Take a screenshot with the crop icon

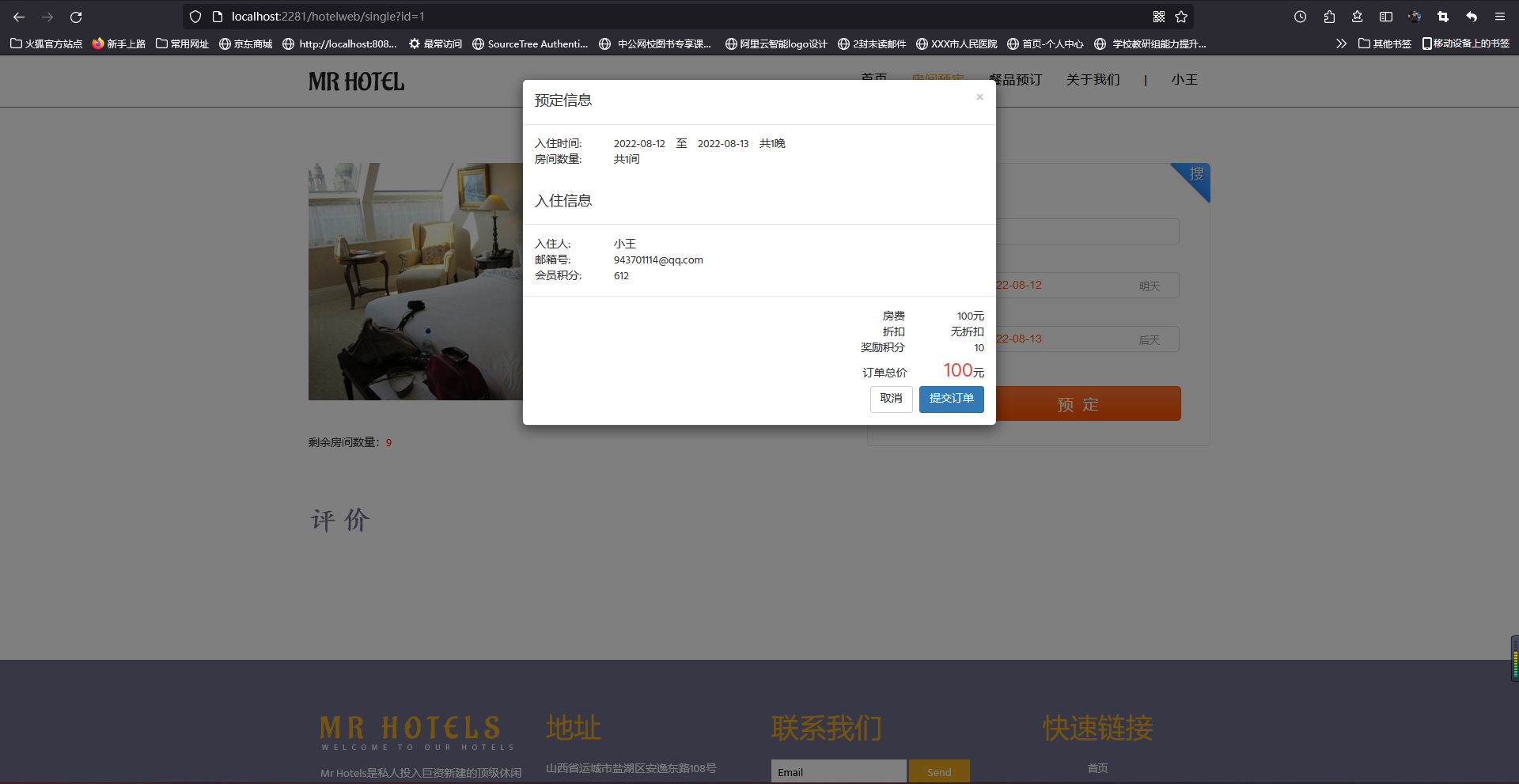click(x=1443, y=16)
